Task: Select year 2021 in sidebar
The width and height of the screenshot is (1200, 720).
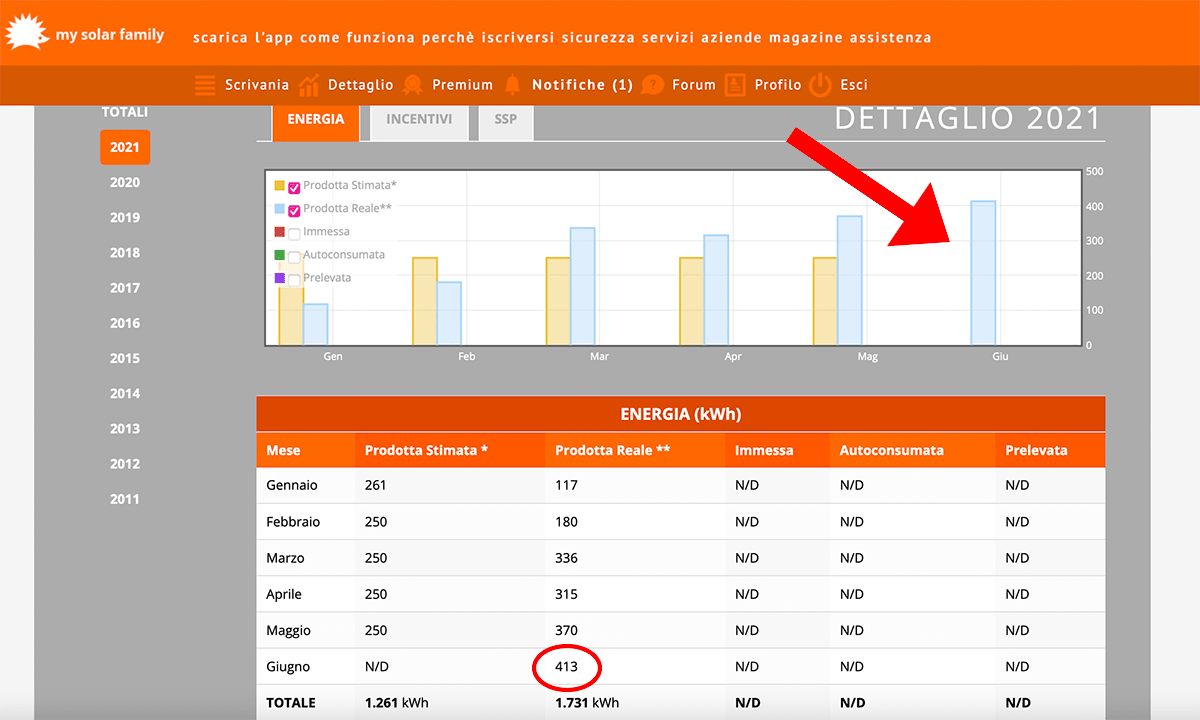Action: pyautogui.click(x=125, y=147)
